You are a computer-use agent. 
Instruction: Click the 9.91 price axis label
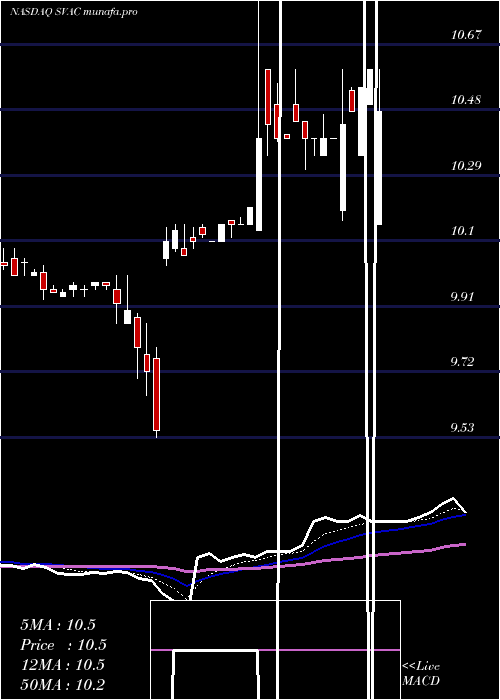(x=464, y=296)
